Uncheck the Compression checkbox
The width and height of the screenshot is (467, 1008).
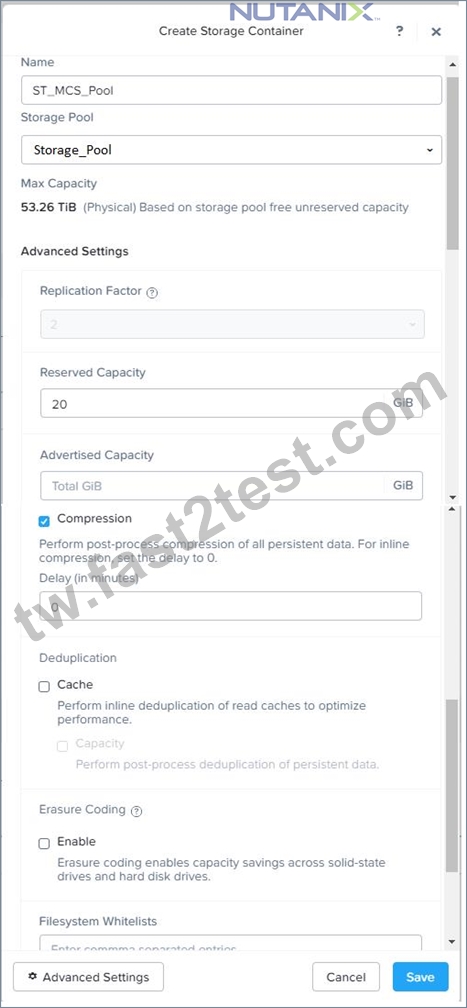coord(44,521)
